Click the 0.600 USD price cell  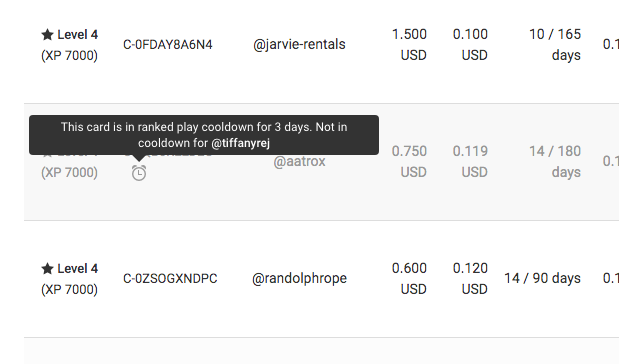(x=409, y=279)
